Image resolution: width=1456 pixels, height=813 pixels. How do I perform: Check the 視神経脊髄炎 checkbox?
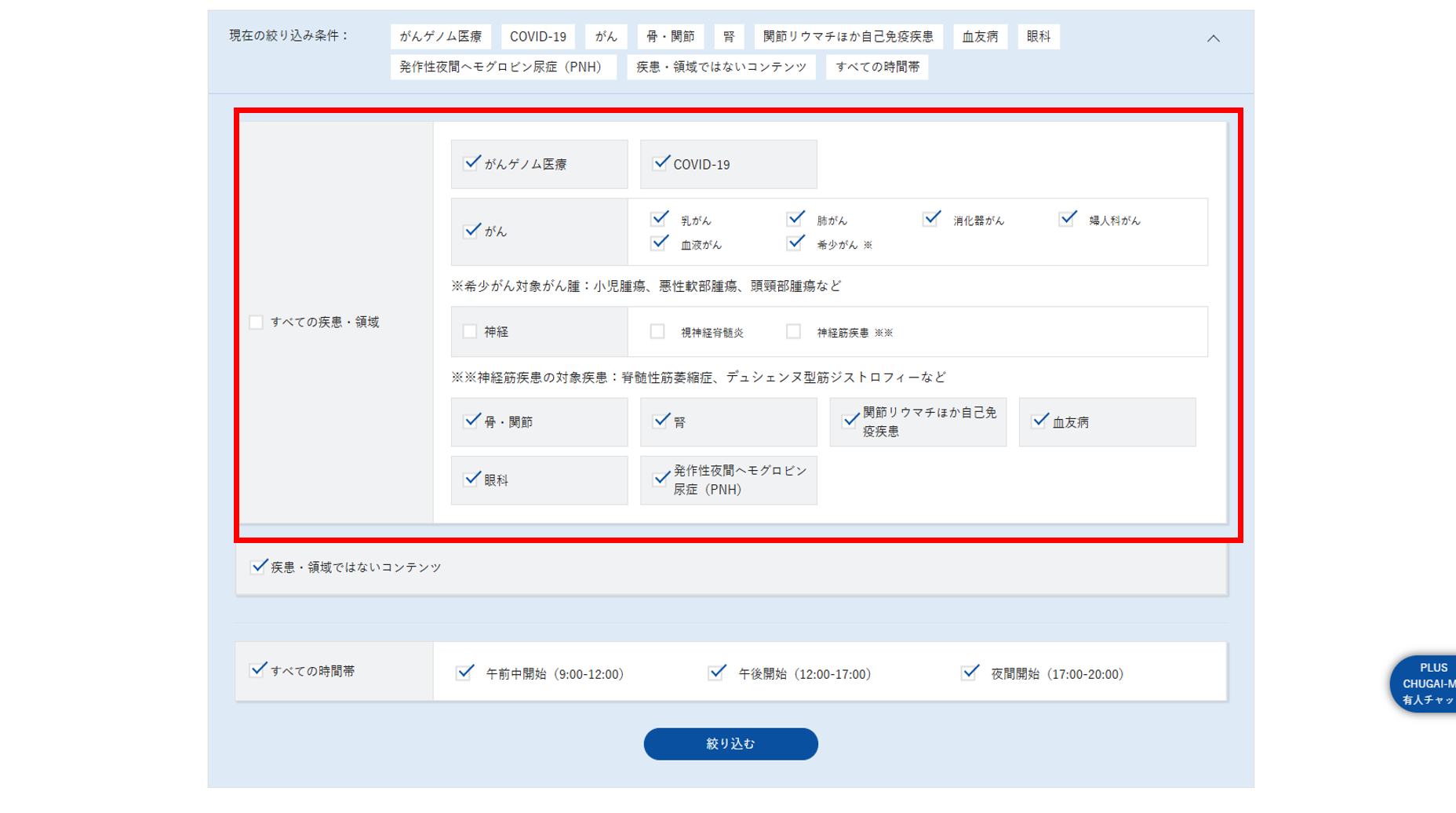click(x=657, y=331)
